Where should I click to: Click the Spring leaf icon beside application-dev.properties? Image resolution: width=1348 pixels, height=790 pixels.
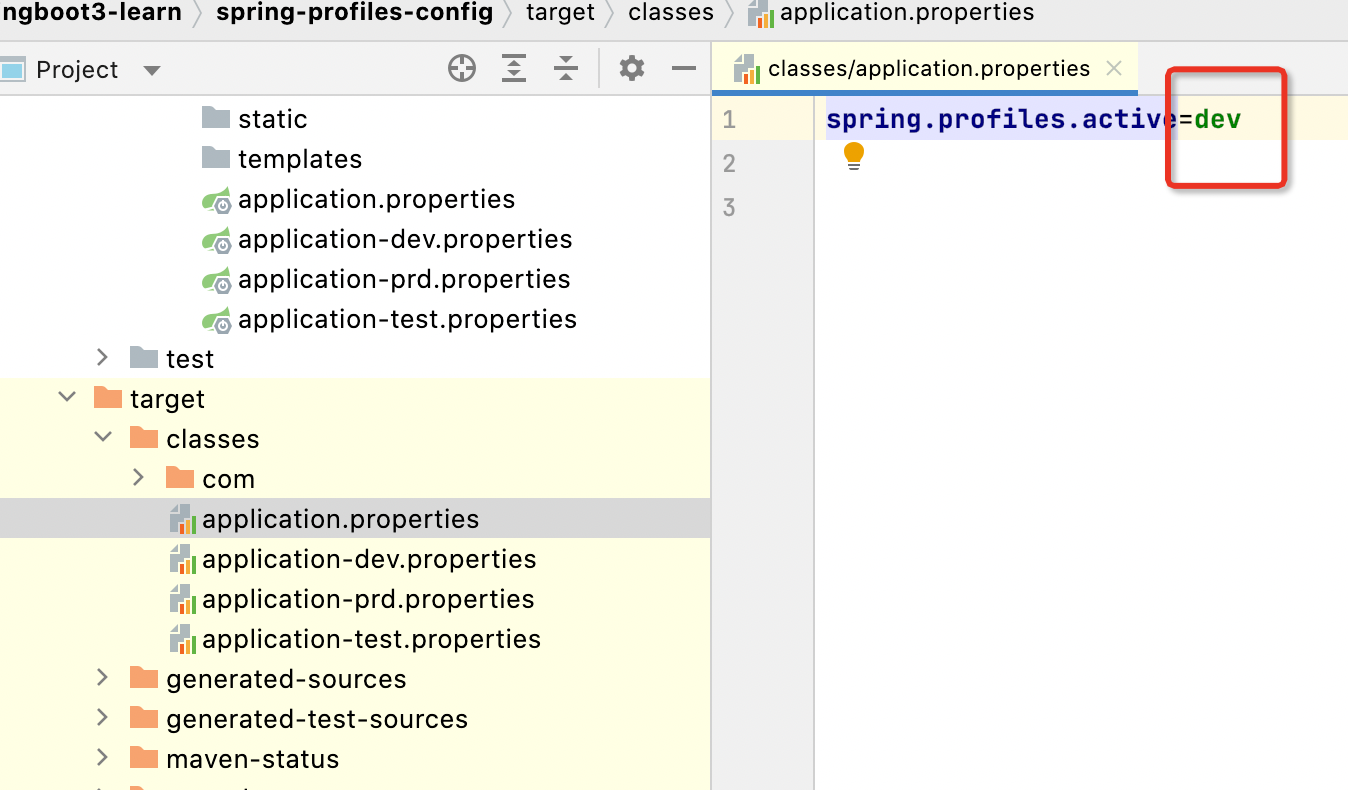(216, 239)
